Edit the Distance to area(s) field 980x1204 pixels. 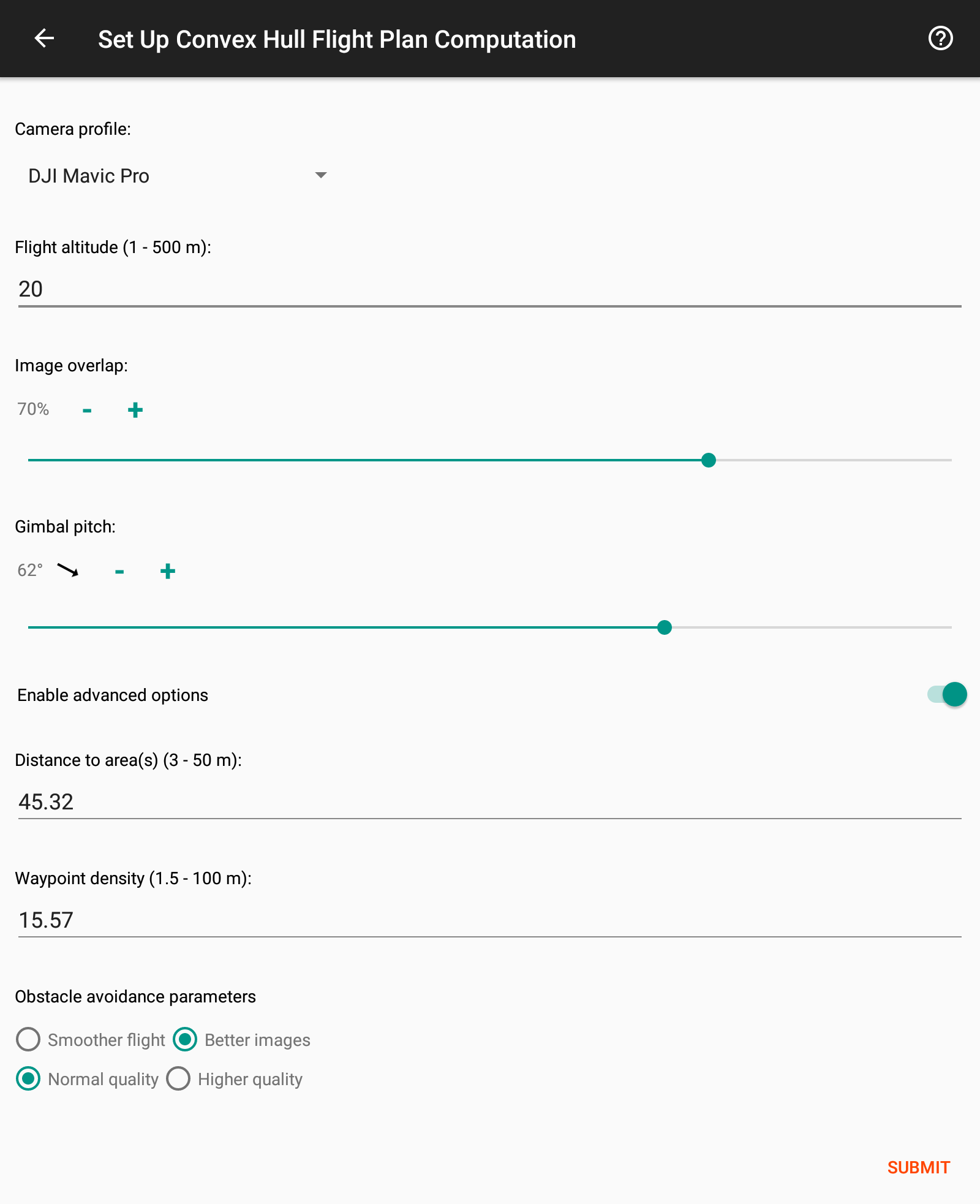(490, 802)
